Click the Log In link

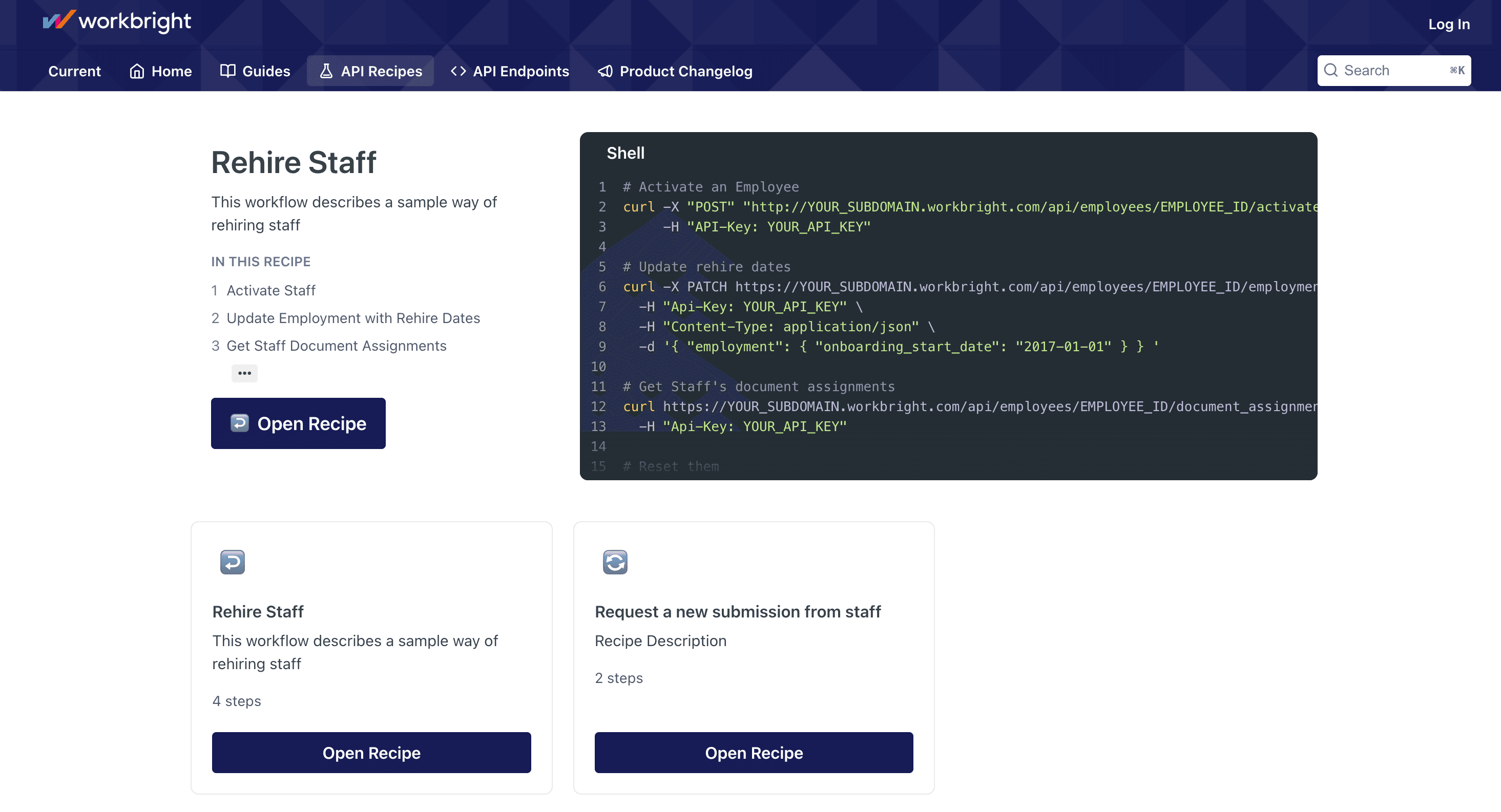[1449, 25]
